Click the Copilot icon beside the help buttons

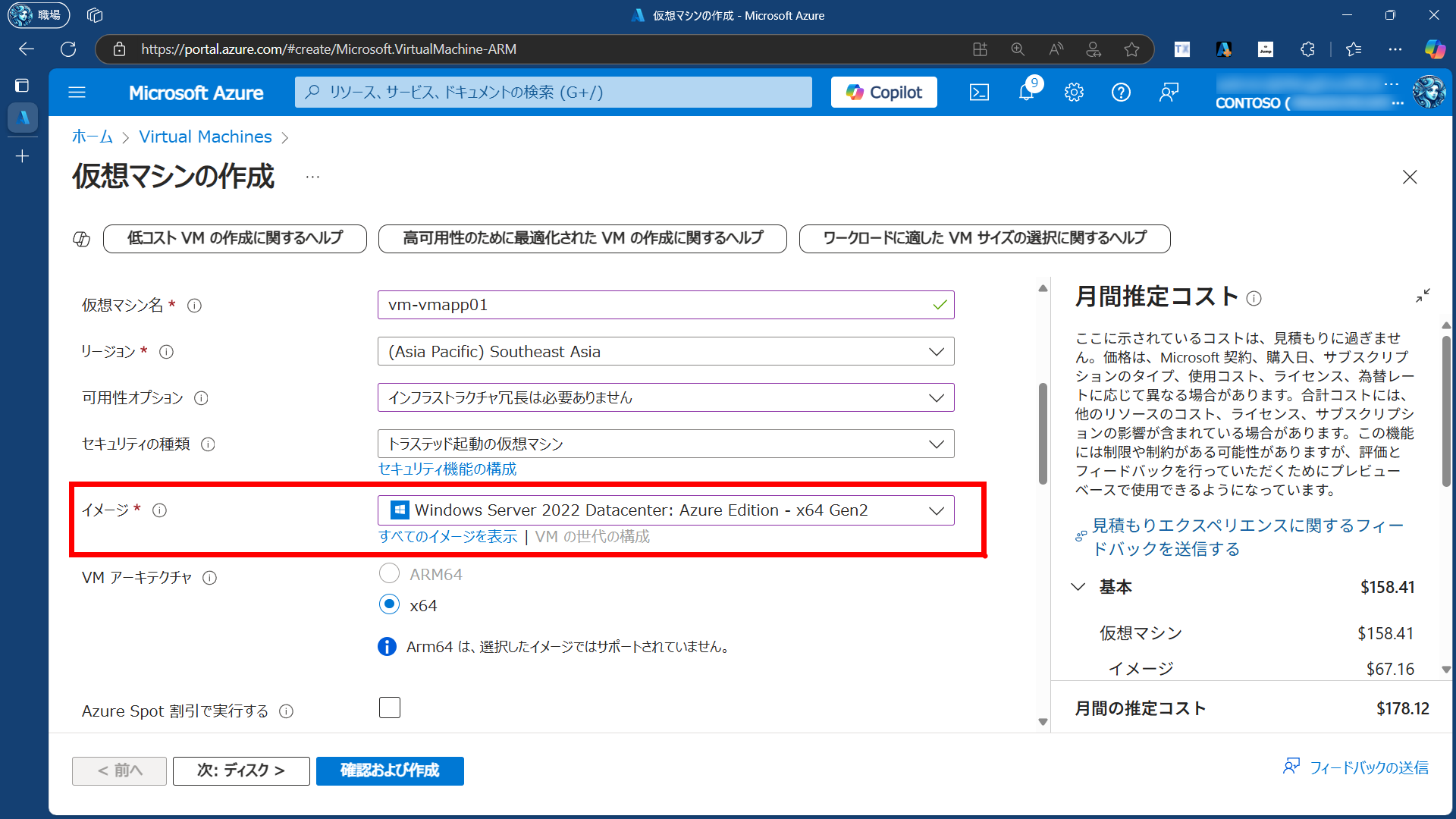pos(81,239)
